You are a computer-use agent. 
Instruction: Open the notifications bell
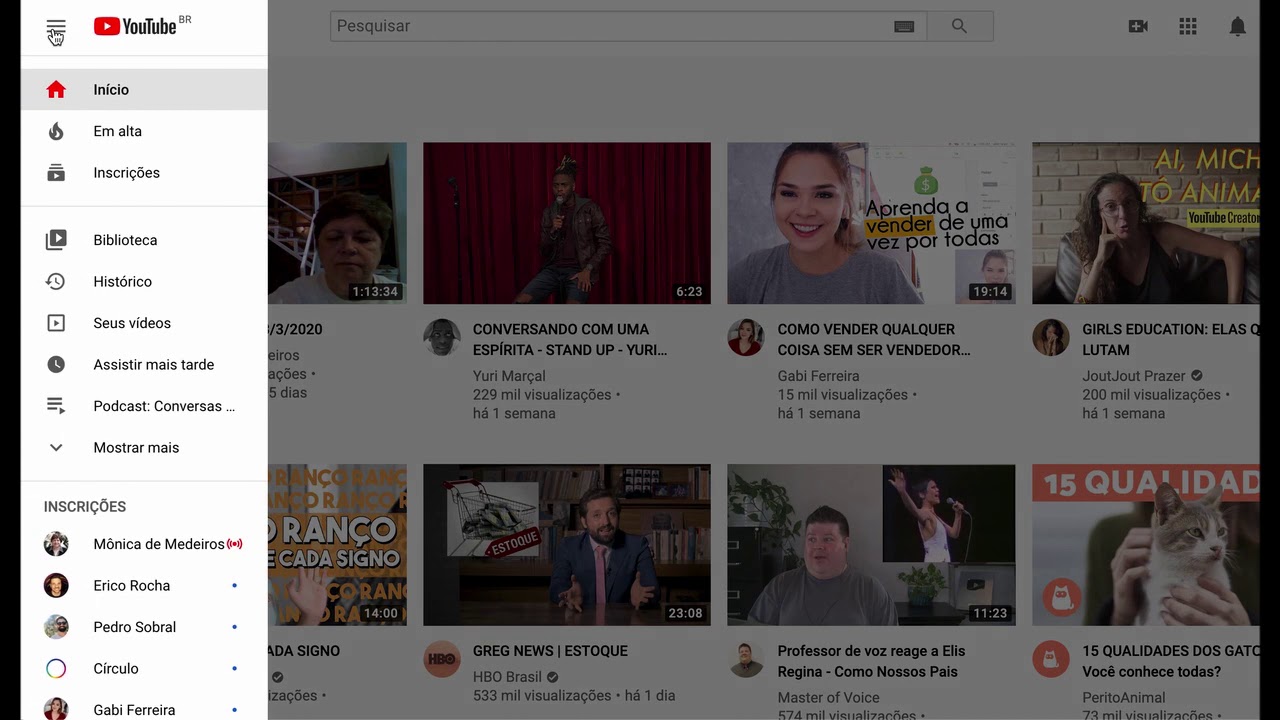pos(1238,27)
